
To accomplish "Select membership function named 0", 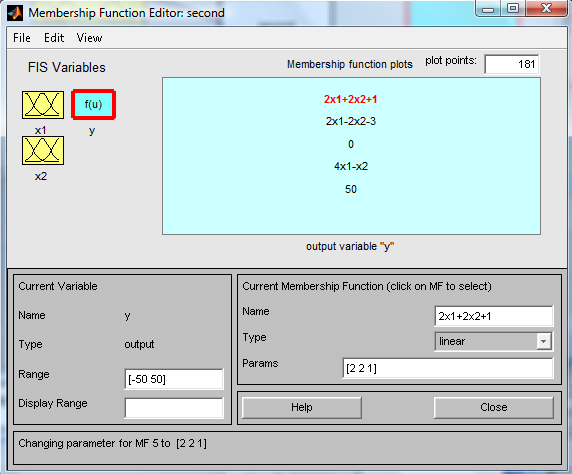I will pos(351,144).
